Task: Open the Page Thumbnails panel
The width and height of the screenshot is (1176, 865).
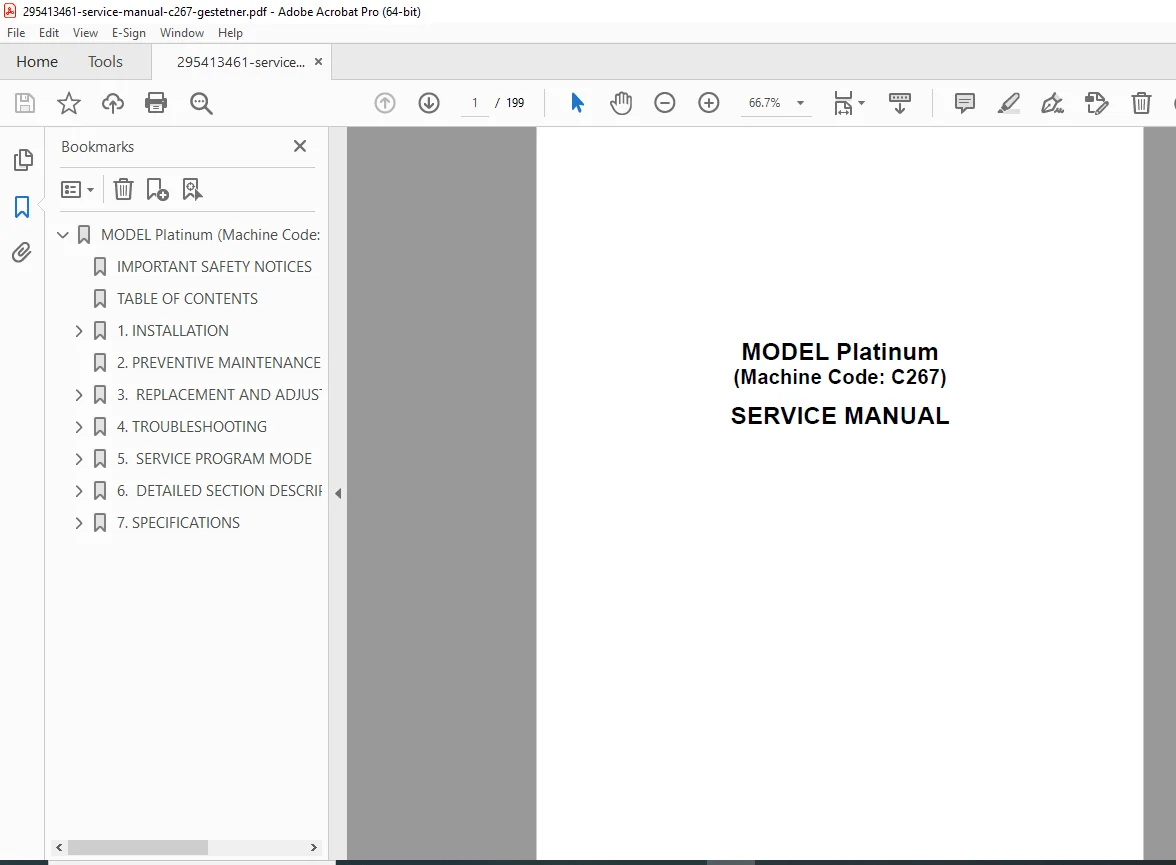Action: 23,159
